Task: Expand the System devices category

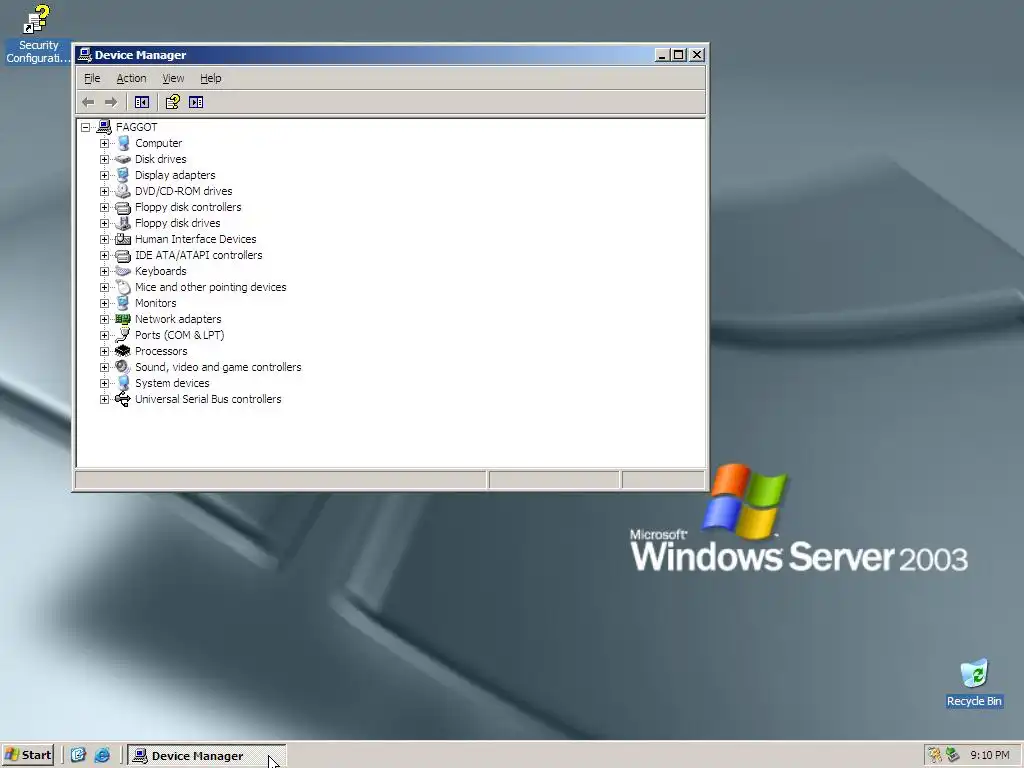Action: (x=104, y=383)
